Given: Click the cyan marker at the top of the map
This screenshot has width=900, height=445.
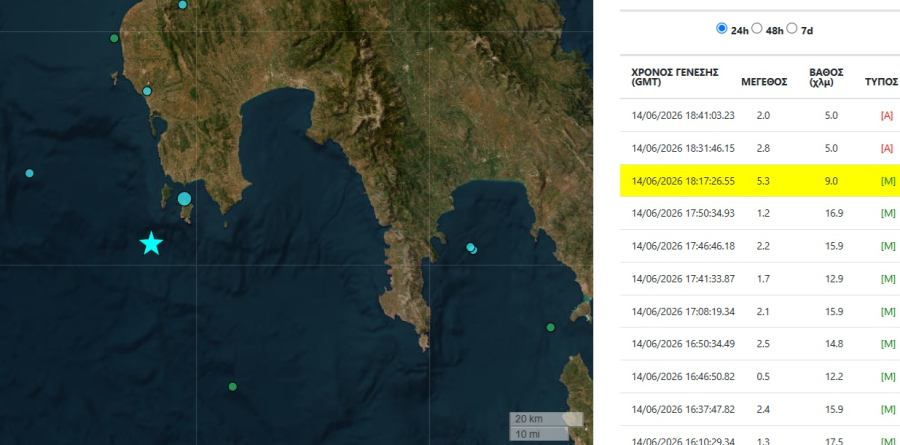Looking at the screenshot, I should tap(183, 5).
